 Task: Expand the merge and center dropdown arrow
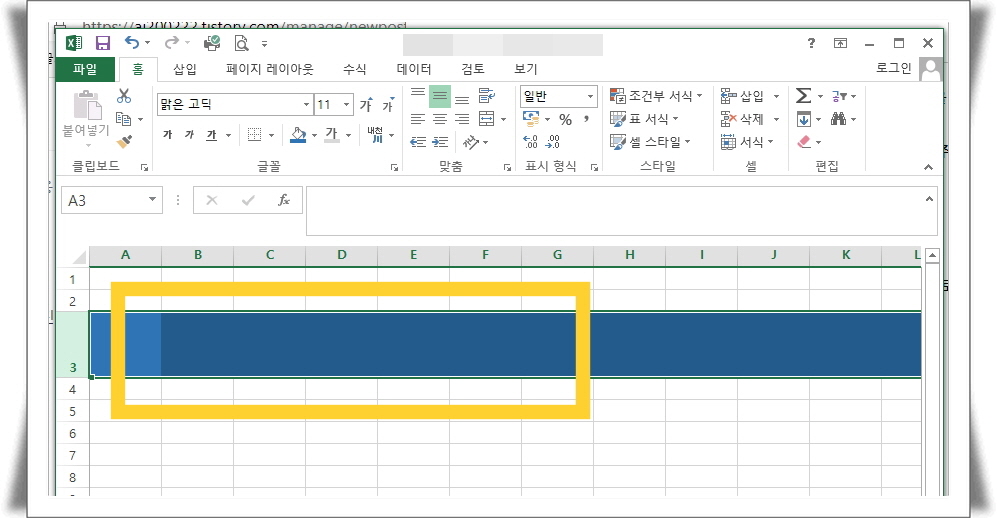point(504,119)
